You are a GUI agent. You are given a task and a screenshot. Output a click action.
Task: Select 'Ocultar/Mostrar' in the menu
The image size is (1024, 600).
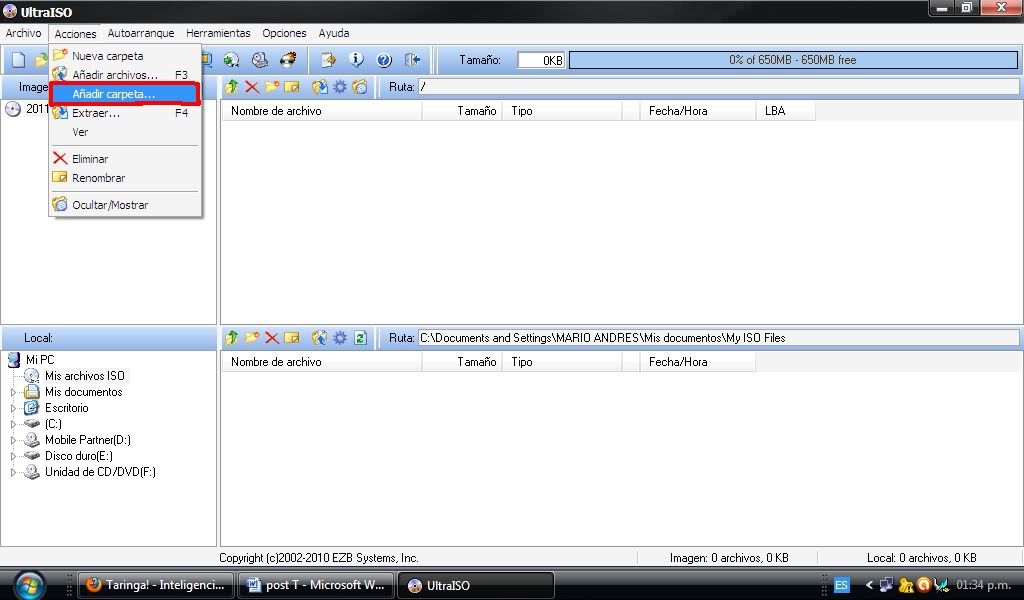click(x=125, y=205)
